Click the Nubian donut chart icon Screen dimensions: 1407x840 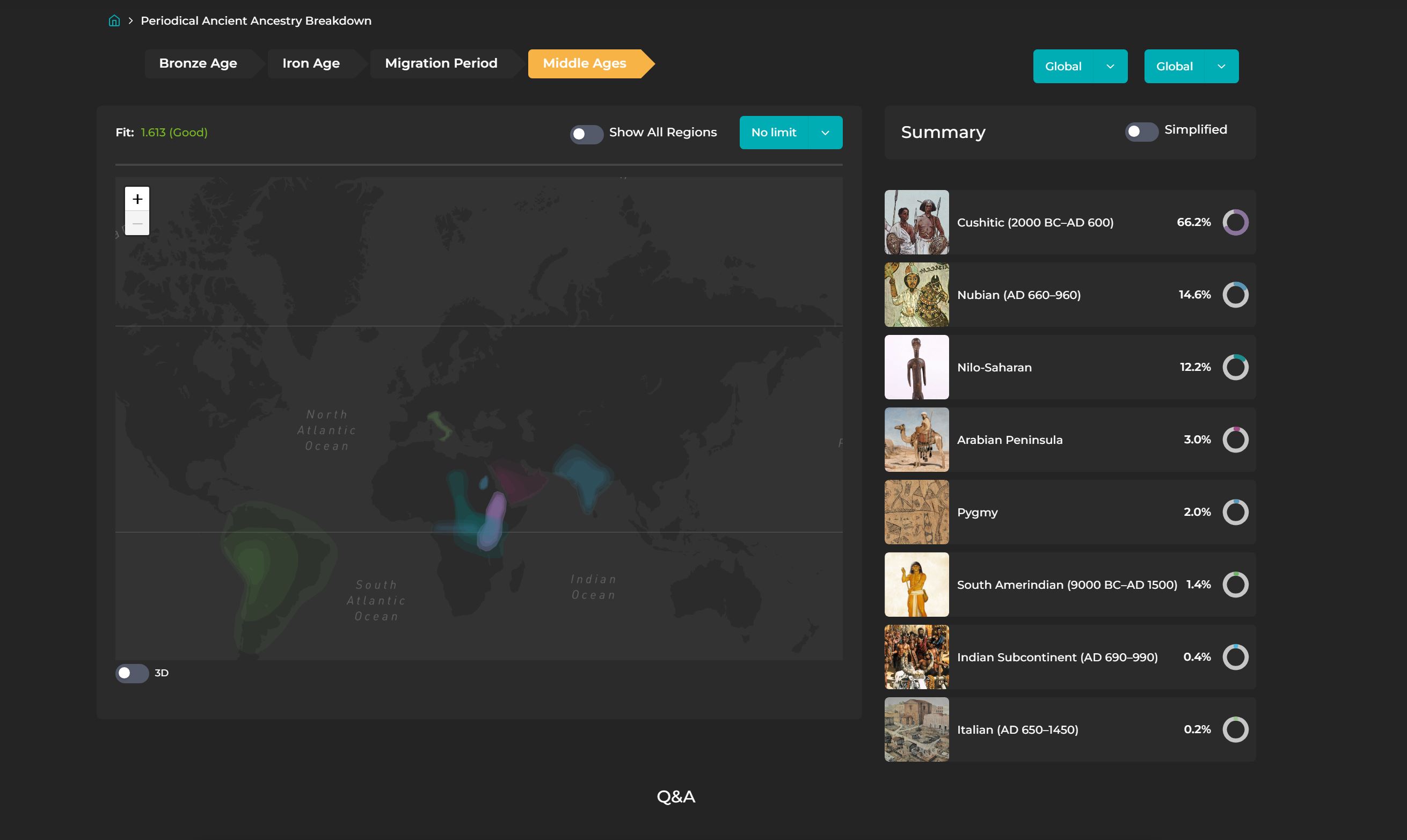[1235, 295]
